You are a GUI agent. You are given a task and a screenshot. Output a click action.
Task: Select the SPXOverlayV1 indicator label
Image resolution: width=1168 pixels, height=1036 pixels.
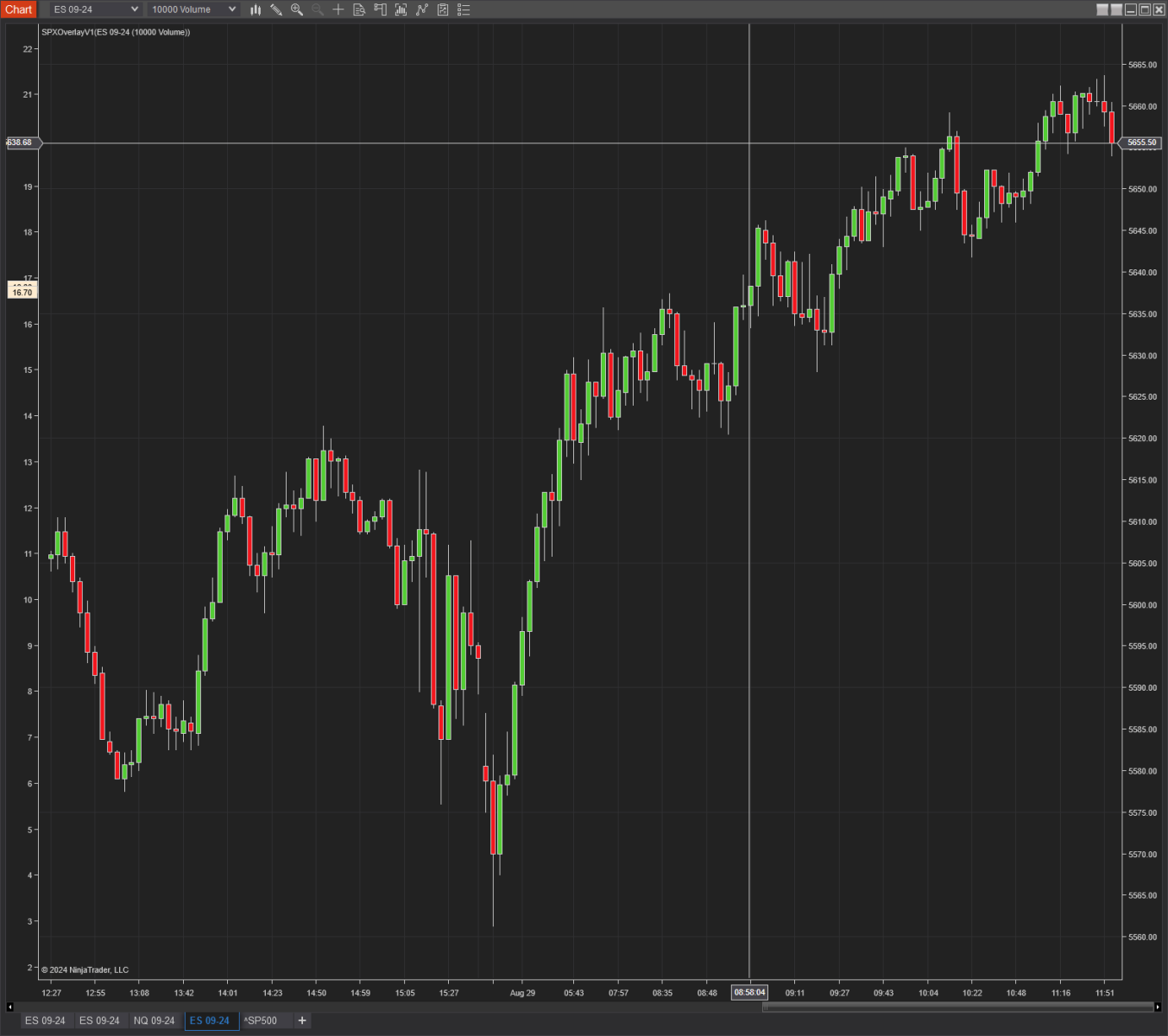click(x=116, y=32)
